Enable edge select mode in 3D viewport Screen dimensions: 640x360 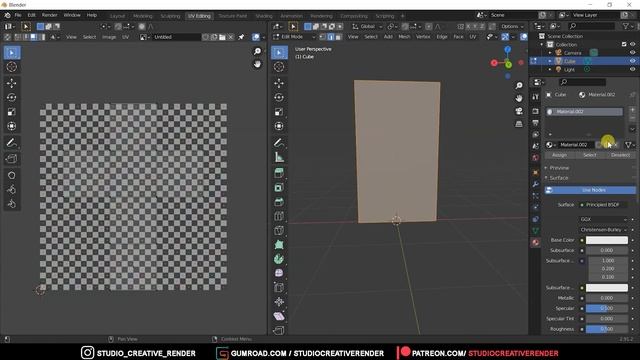pyautogui.click(x=331, y=37)
